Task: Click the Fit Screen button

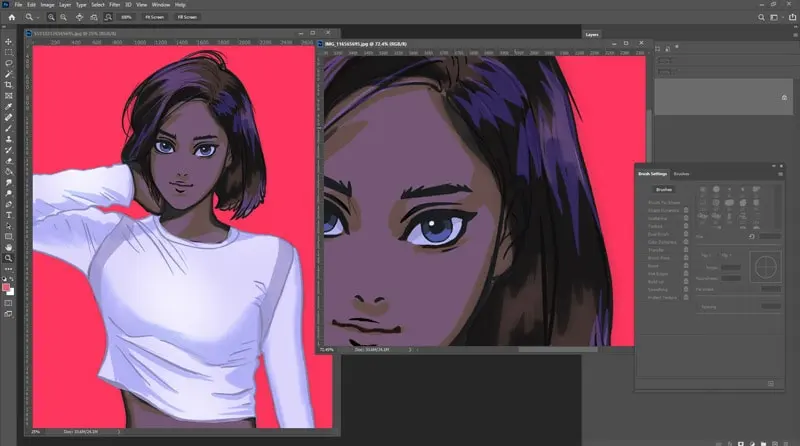Action: 155,17
